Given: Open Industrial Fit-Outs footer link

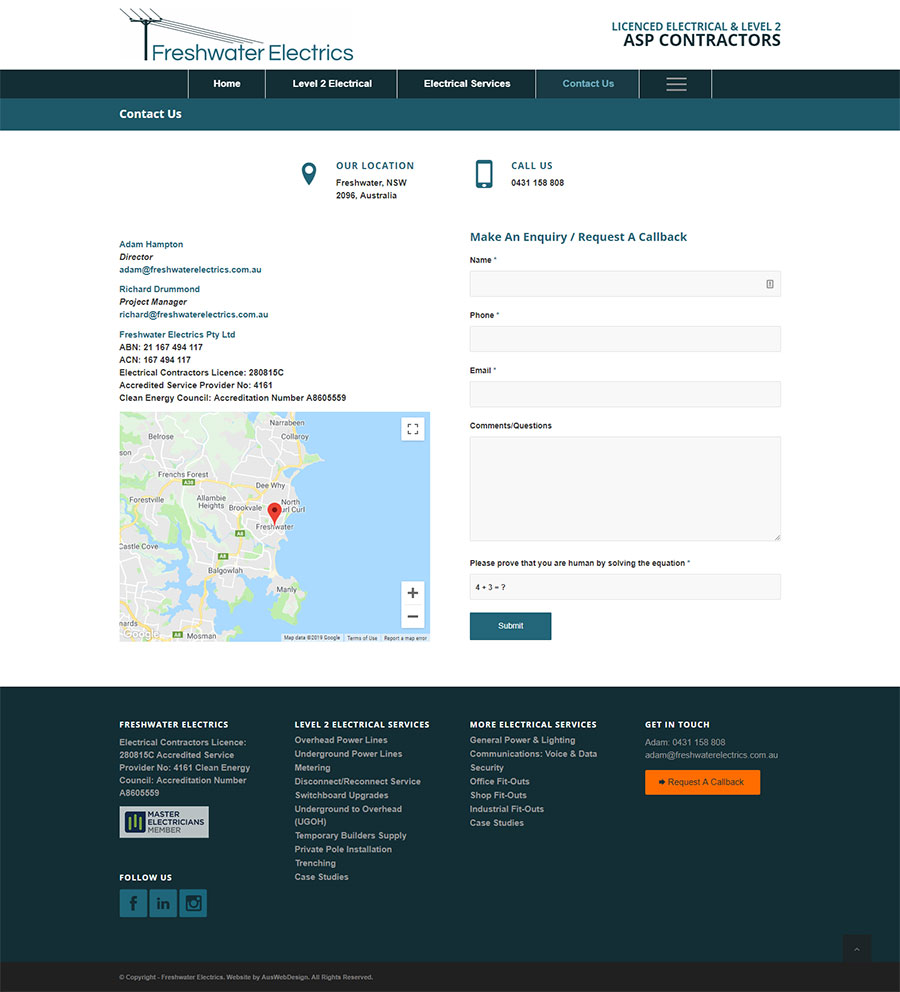Looking at the screenshot, I should 507,809.
